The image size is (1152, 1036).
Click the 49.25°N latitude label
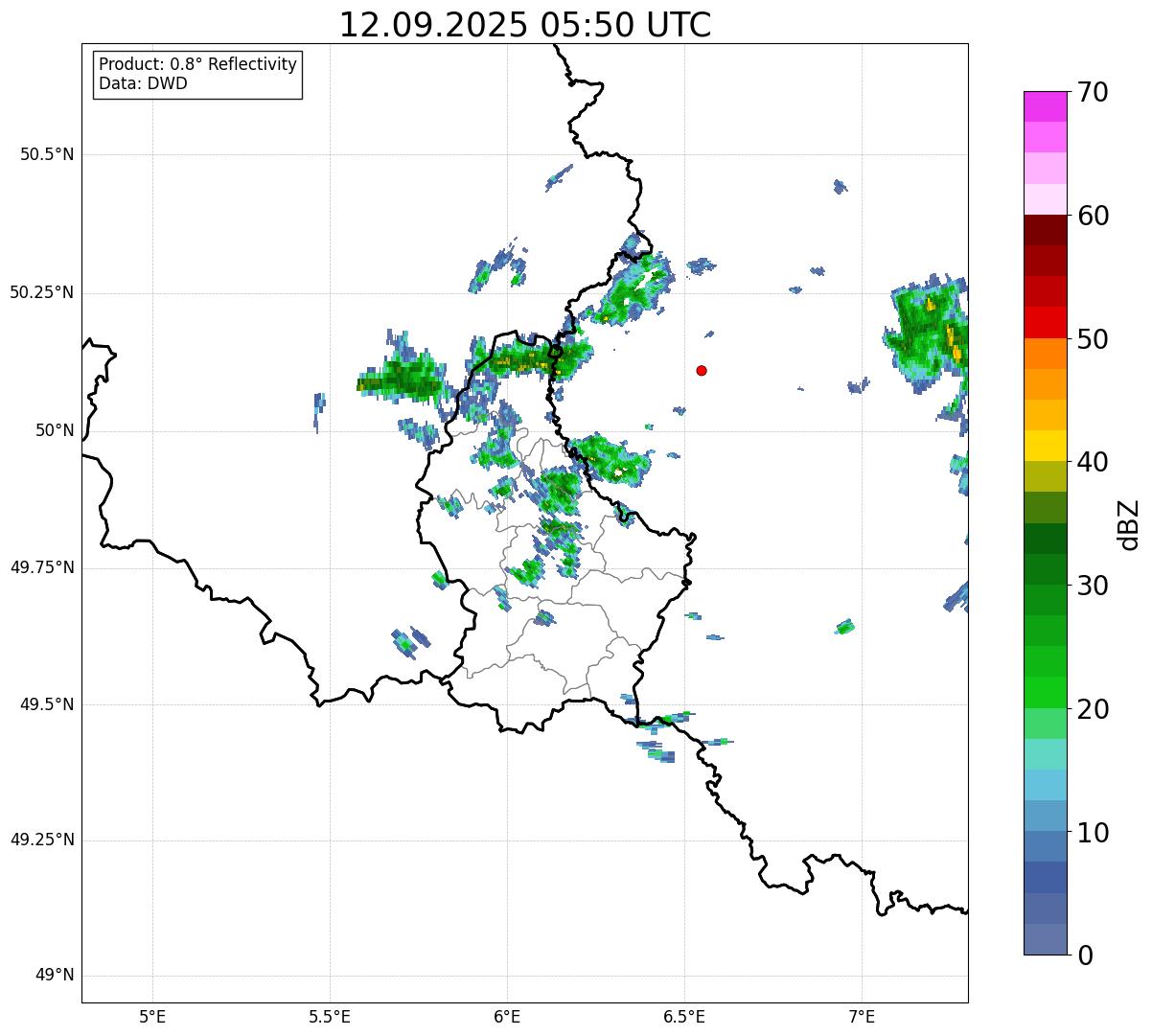click(x=42, y=840)
